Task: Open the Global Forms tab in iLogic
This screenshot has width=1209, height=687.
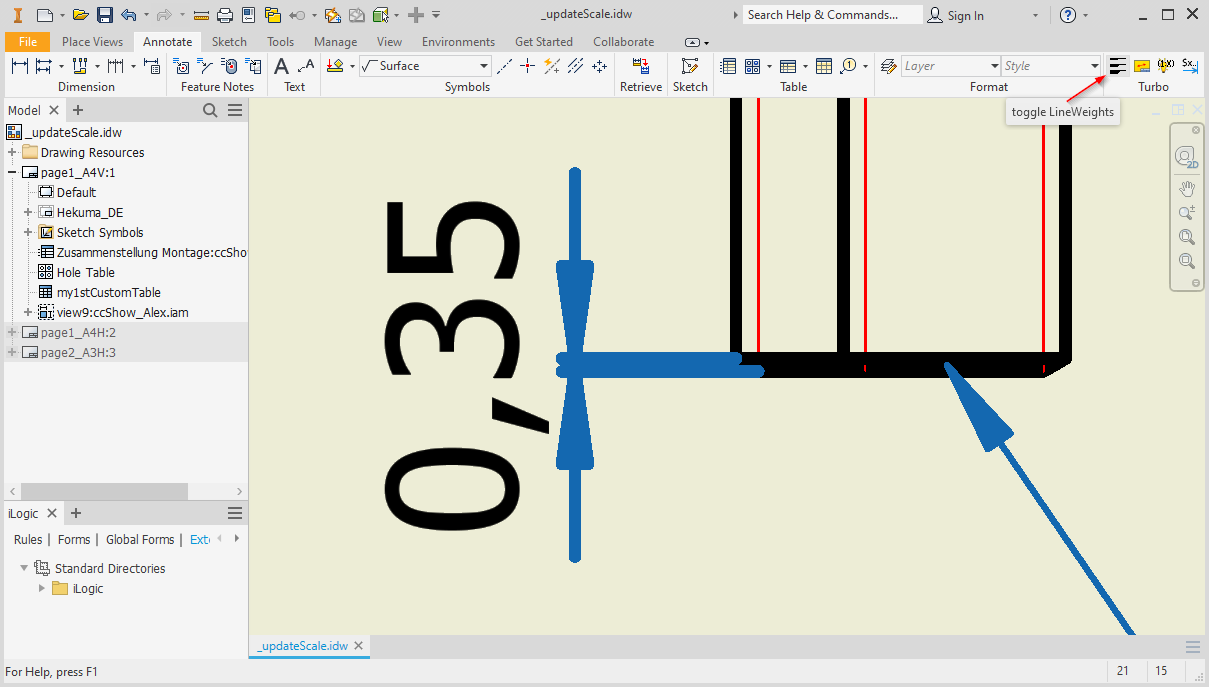Action: [140, 539]
